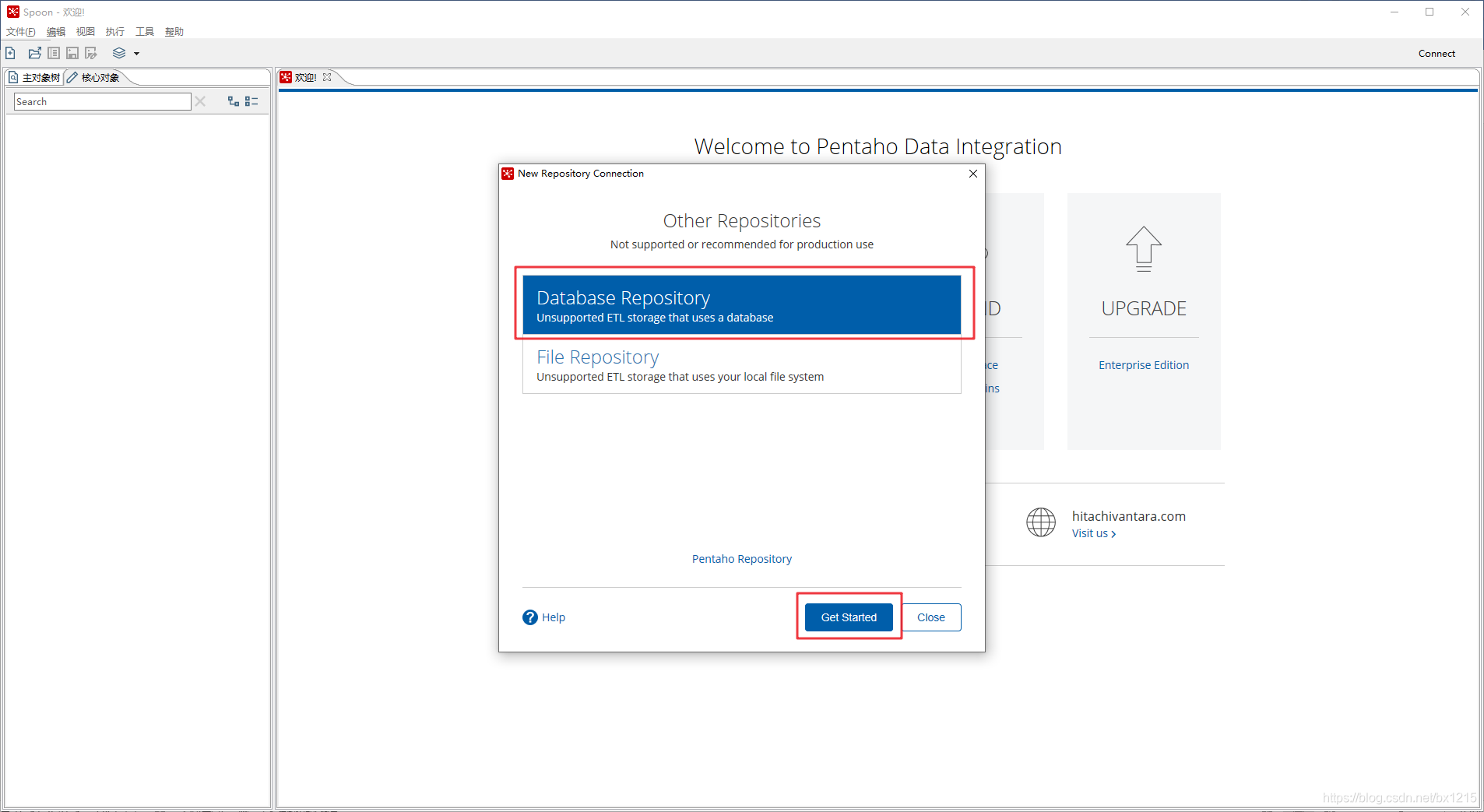Open the 文件 menu
Viewport: 1484px width, 812px height.
pyautogui.click(x=21, y=32)
